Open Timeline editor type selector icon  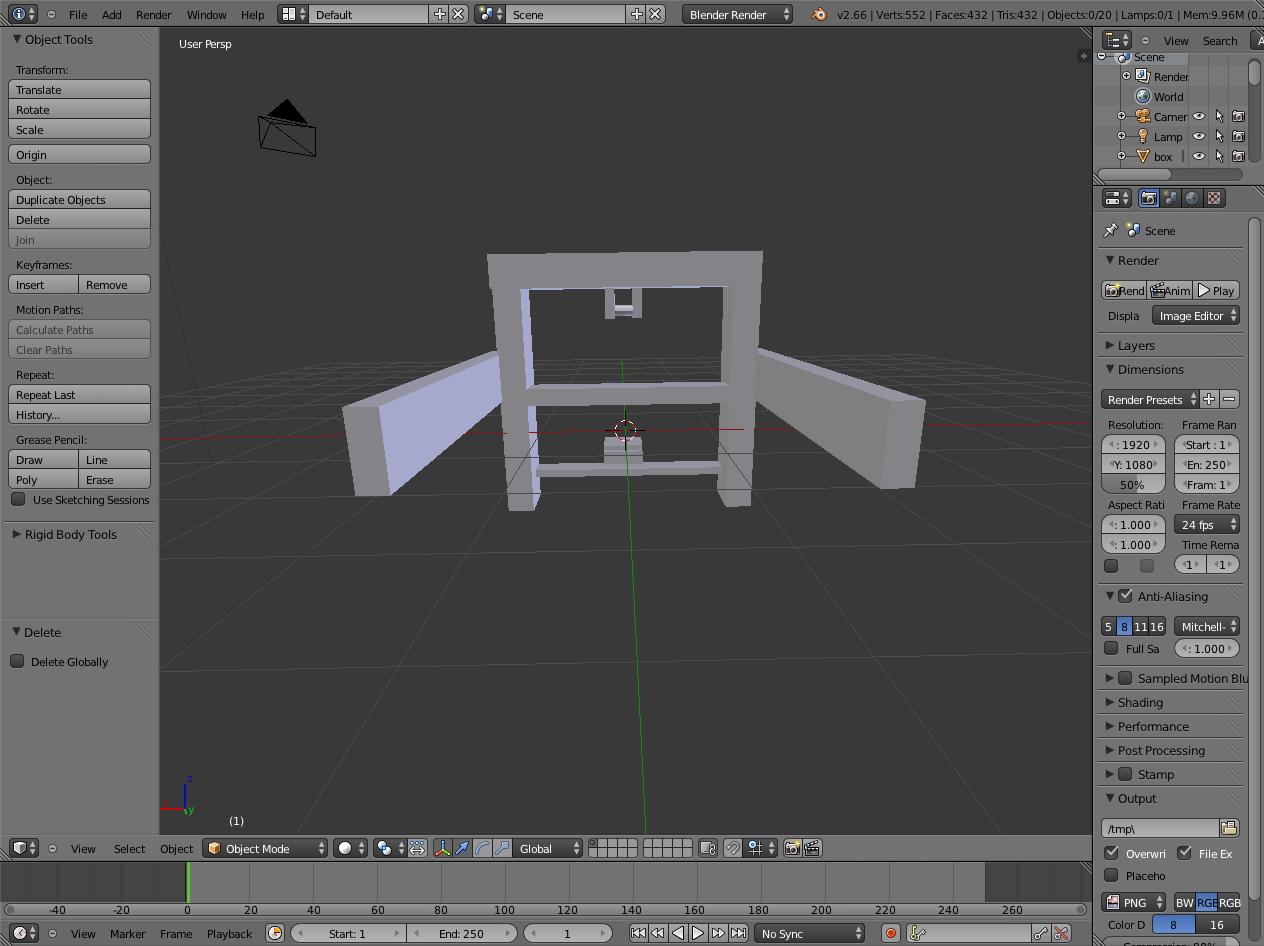24,933
